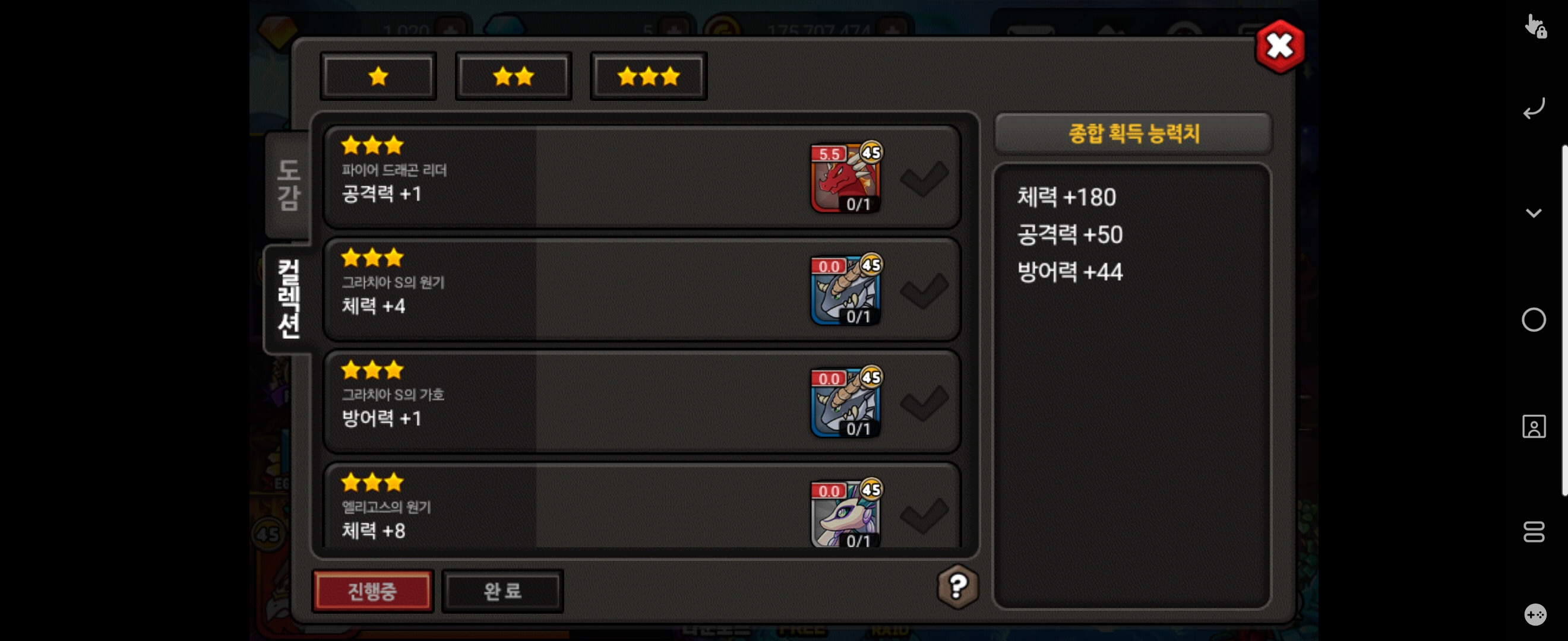Click the Android back arrow icon
Screen dimensions: 1568x641
(1534, 108)
